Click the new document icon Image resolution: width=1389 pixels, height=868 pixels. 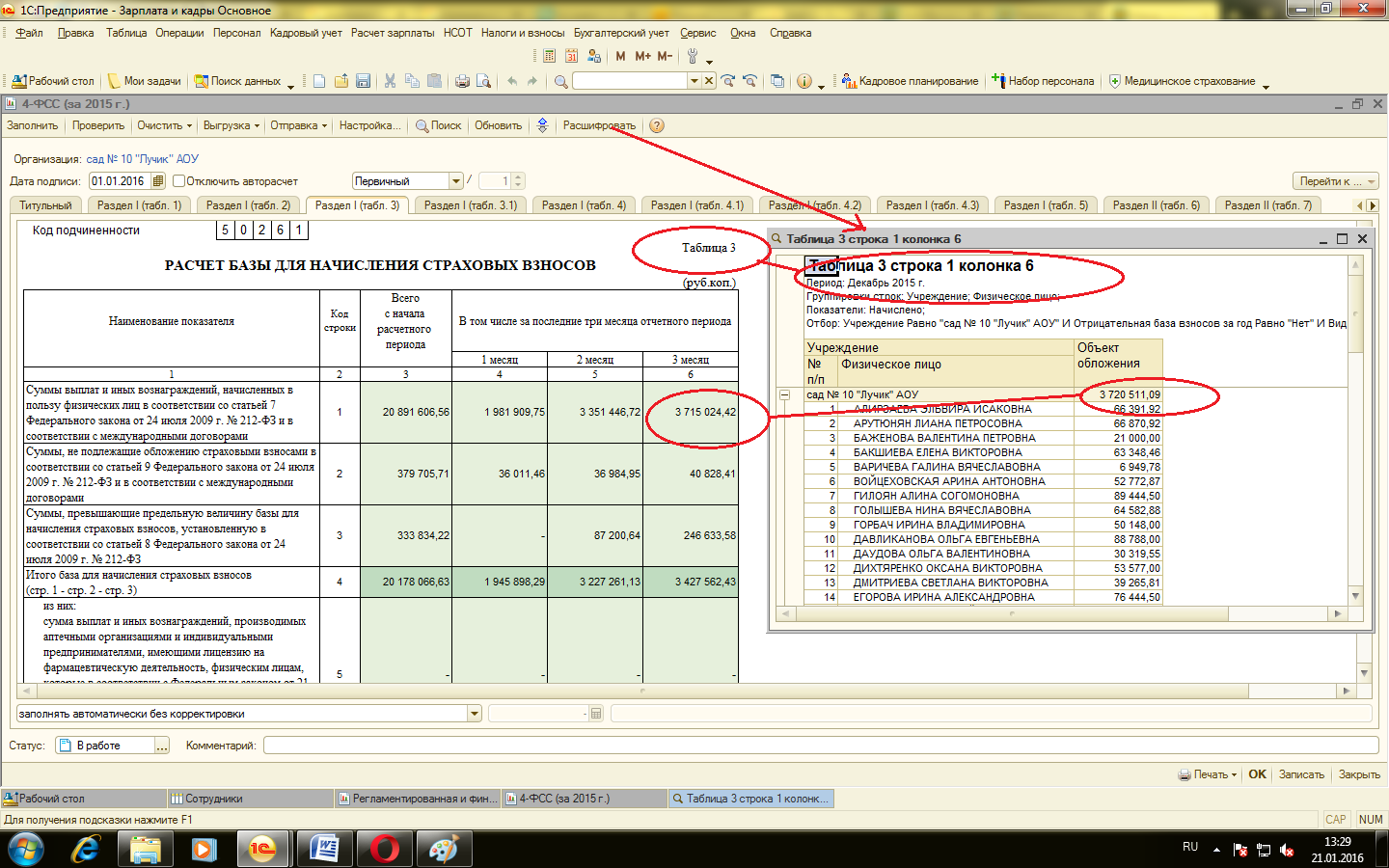[319, 81]
